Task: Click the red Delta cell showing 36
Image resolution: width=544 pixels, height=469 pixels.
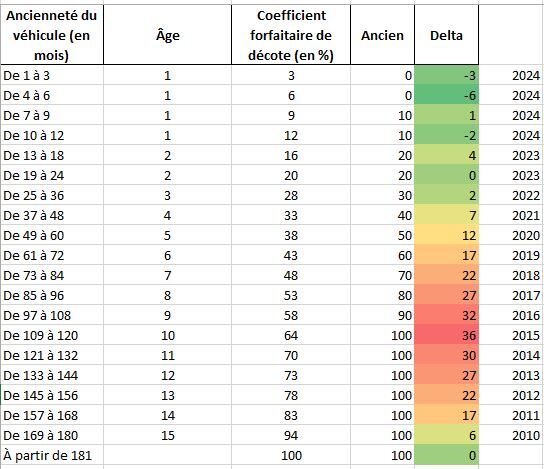Action: [447, 335]
